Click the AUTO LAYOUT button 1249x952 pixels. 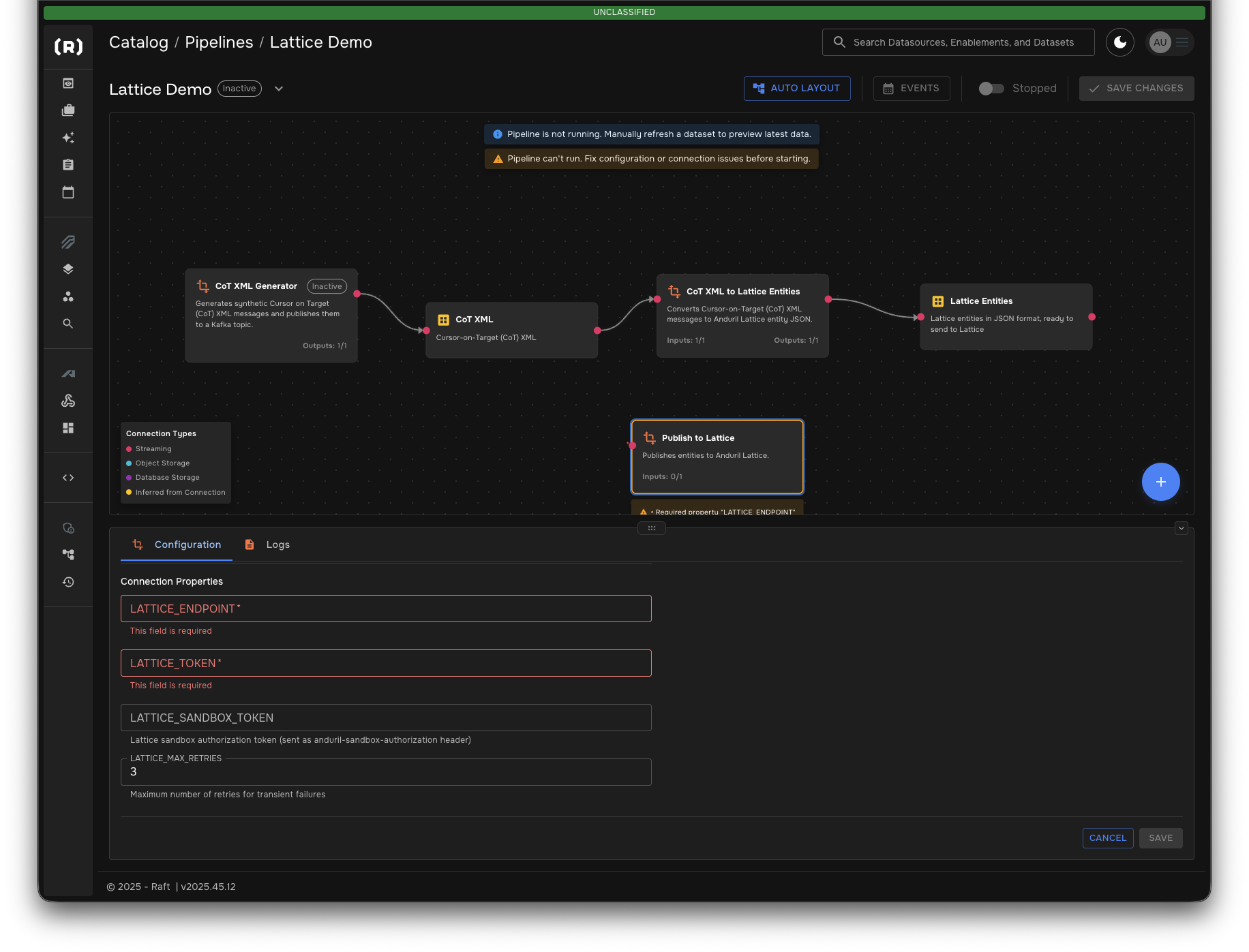[797, 89]
